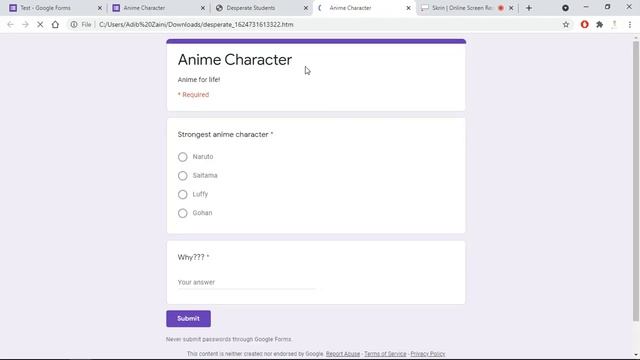Click the scrollbar down arrow
The image size is (640, 360).
(636, 355)
